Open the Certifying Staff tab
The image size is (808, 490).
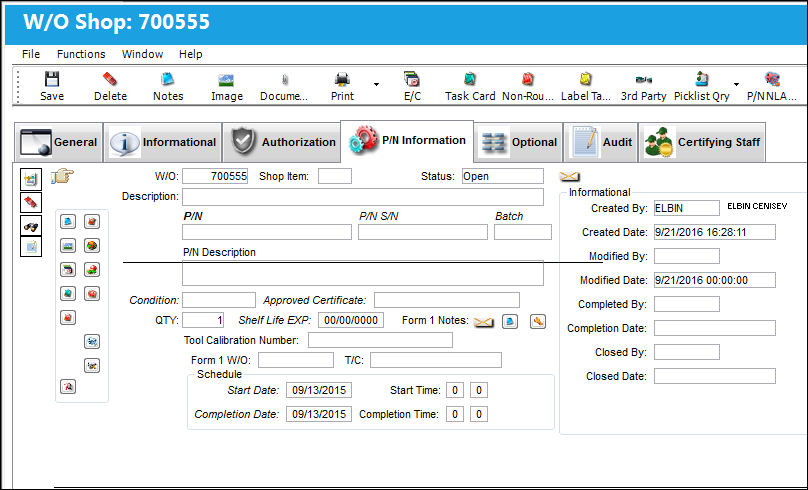coord(702,142)
